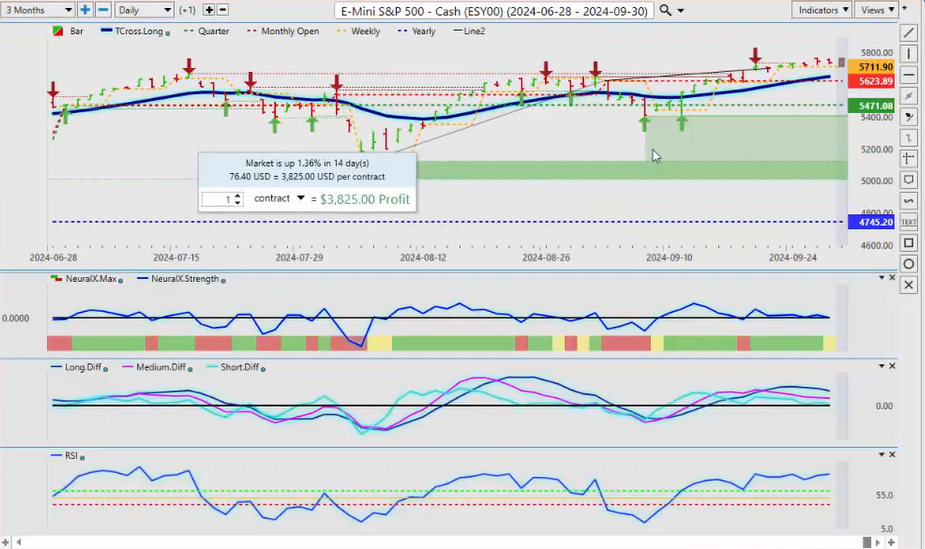
Task: Click the E-Mini S&P 500 symbol field
Action: pyautogui.click(x=494, y=11)
